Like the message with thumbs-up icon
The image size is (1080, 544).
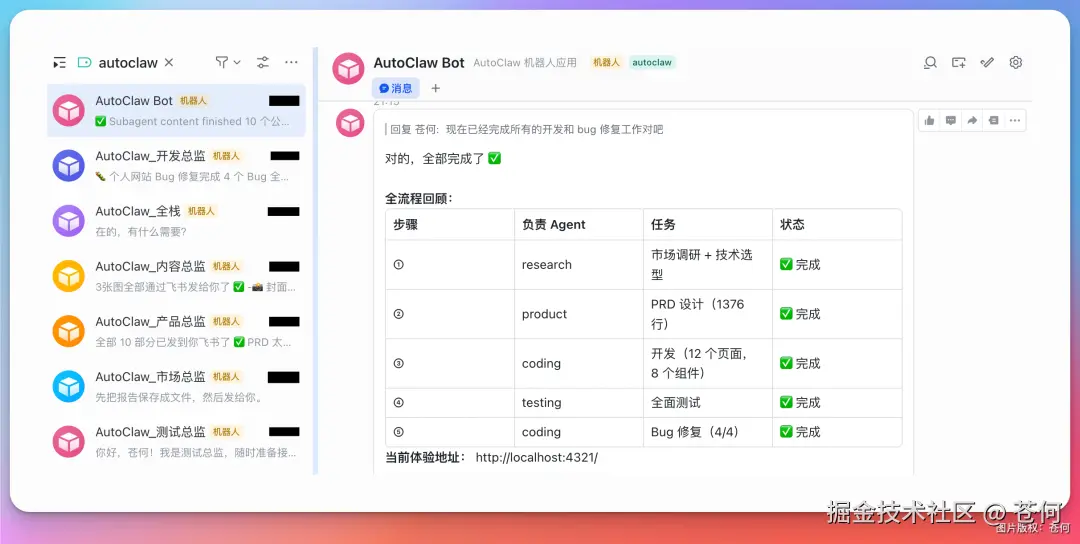tap(930, 121)
